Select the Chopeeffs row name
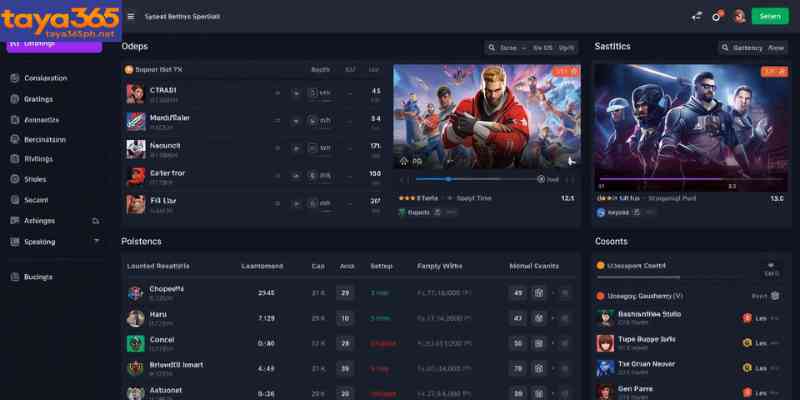Viewport: 800px width, 400px height. pyautogui.click(x=166, y=289)
